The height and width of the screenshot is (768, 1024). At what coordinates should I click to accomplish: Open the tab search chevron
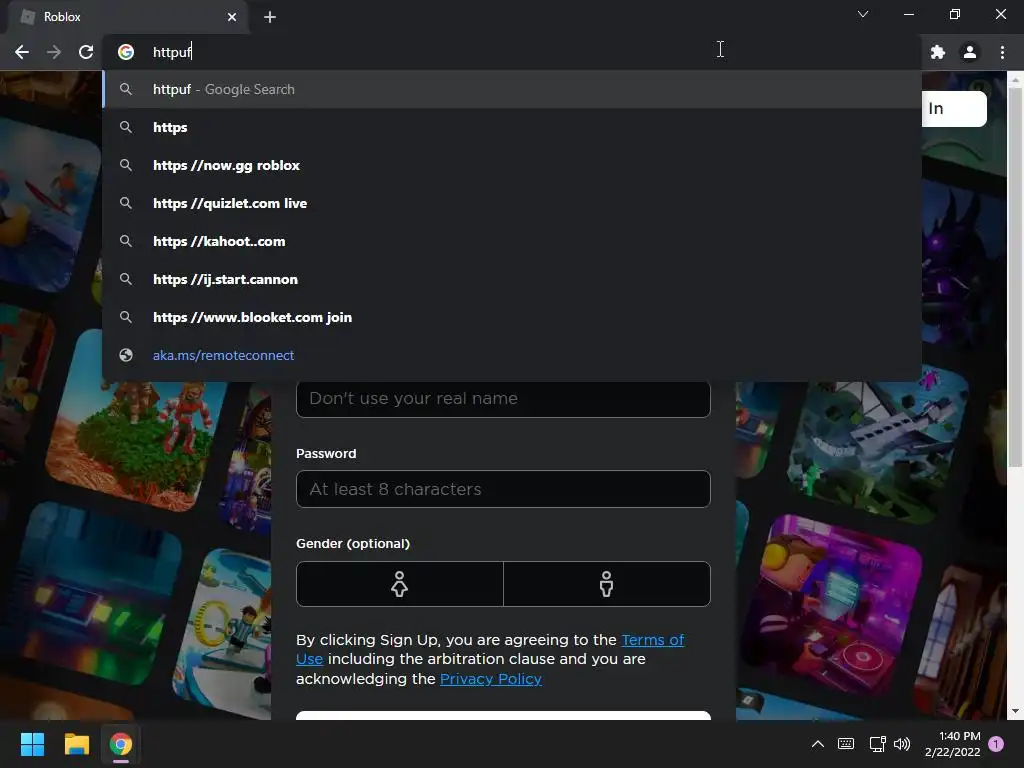pyautogui.click(x=863, y=14)
